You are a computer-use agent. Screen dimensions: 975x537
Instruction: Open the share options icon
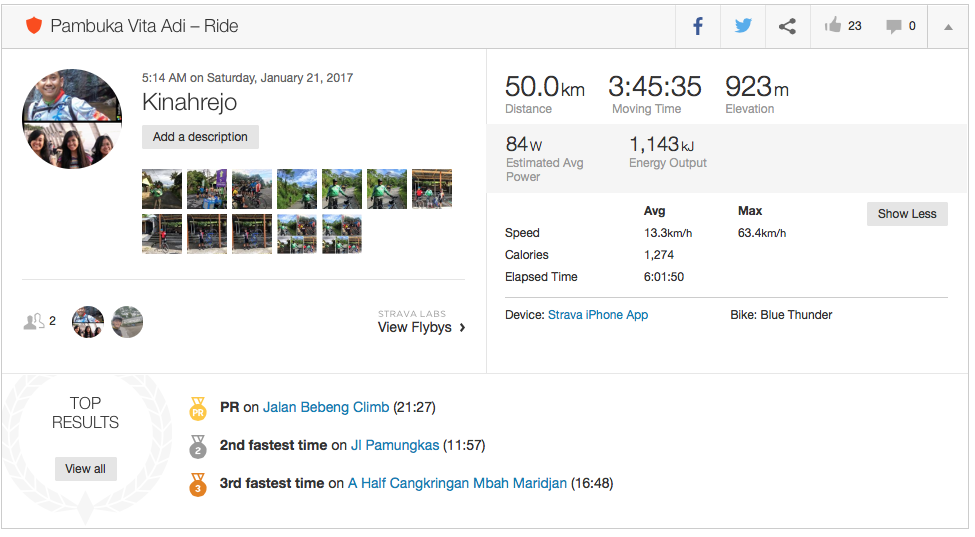point(787,26)
